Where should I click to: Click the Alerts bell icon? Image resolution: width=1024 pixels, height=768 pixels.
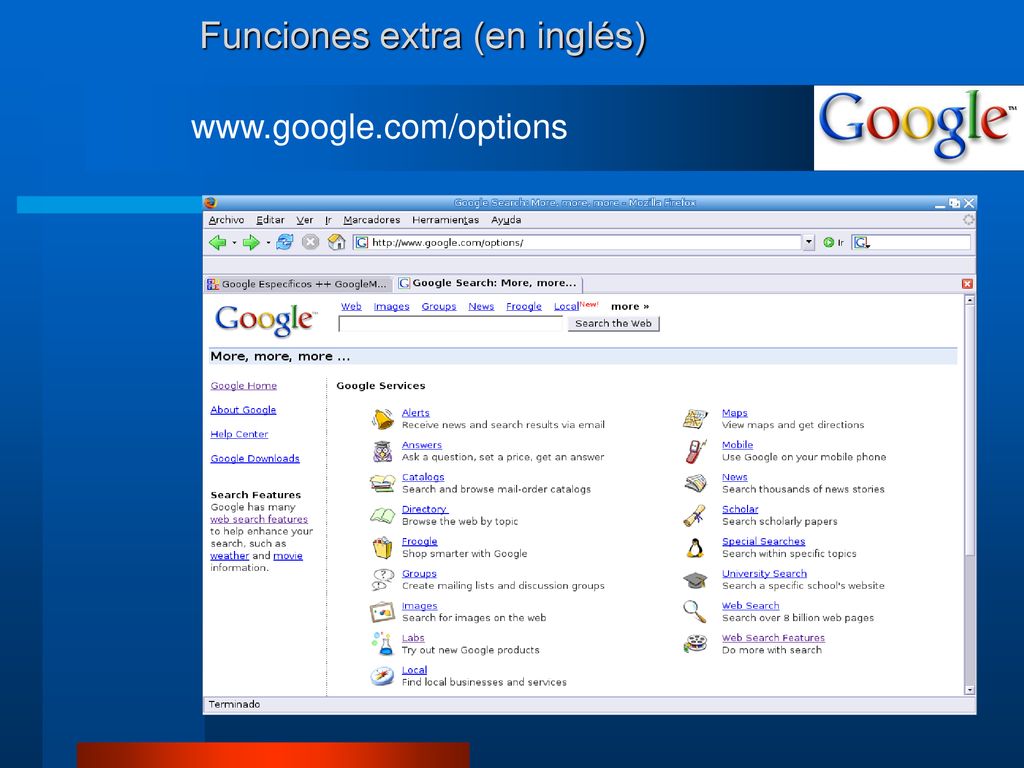383,419
